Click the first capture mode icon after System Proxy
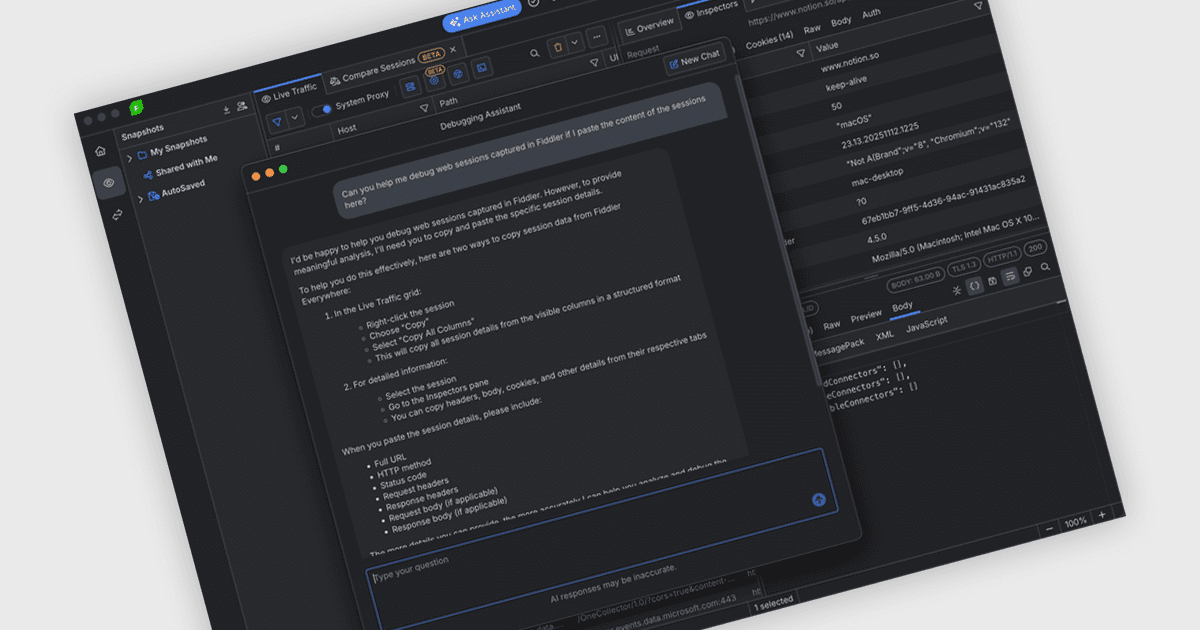Screen dimensions: 1200x630 410,87
